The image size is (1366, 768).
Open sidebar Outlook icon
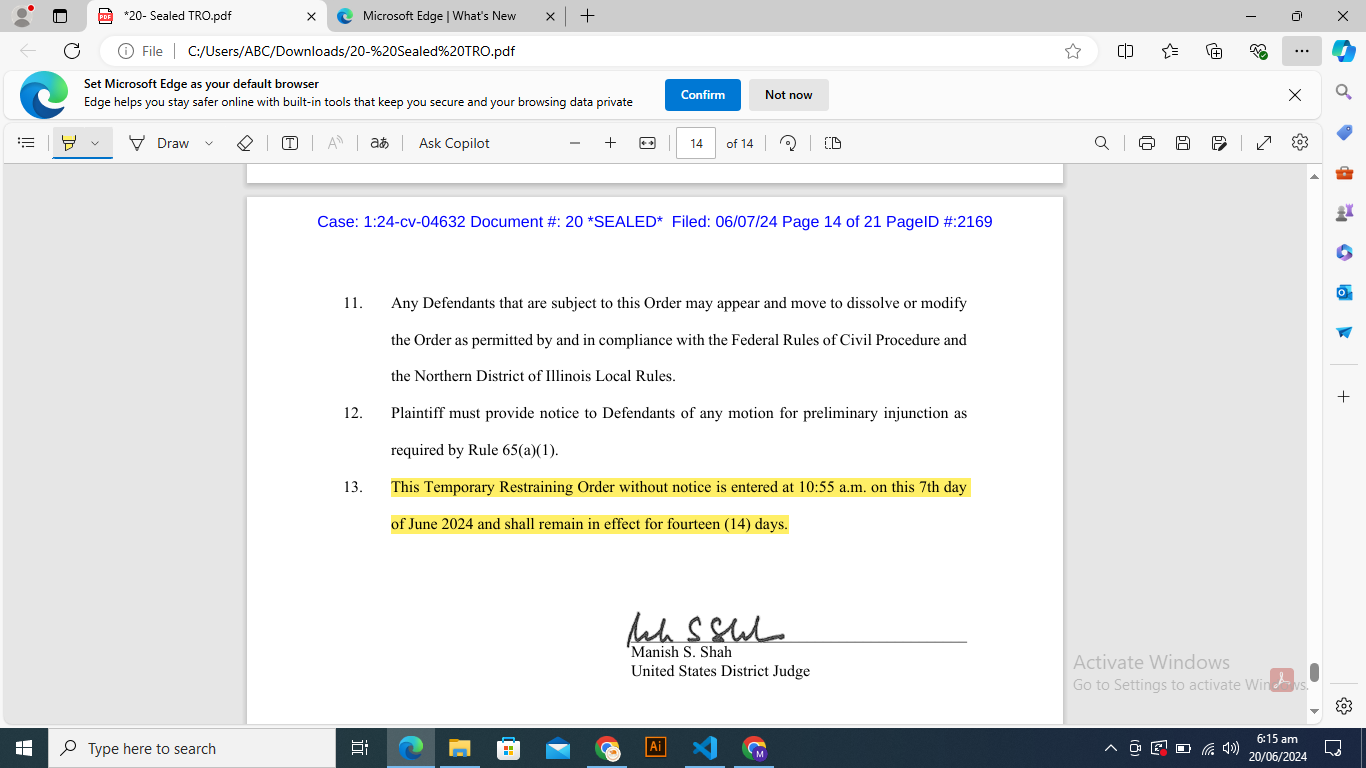click(1344, 292)
